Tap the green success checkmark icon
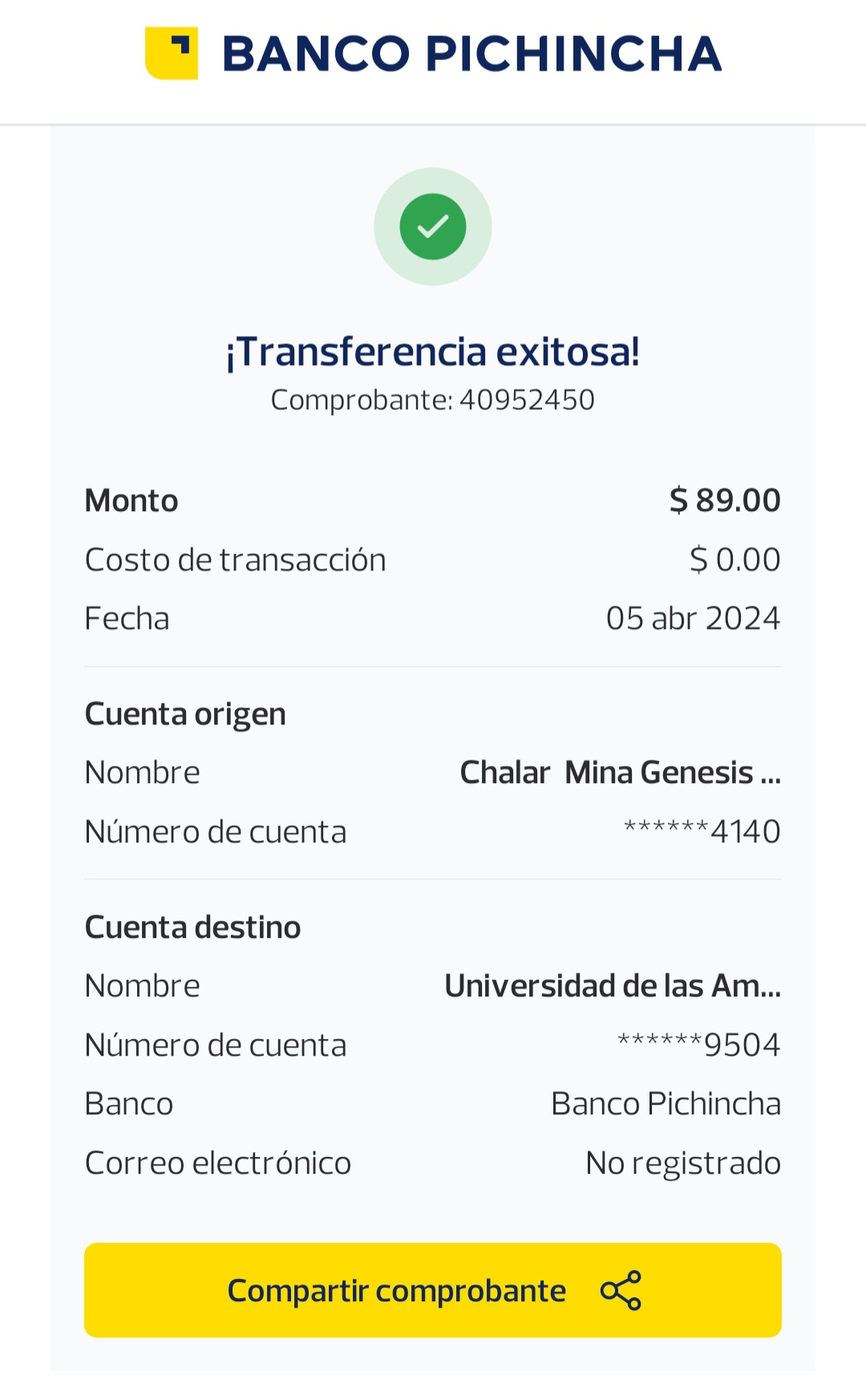Image resolution: width=866 pixels, height=1400 pixels. coord(433,226)
